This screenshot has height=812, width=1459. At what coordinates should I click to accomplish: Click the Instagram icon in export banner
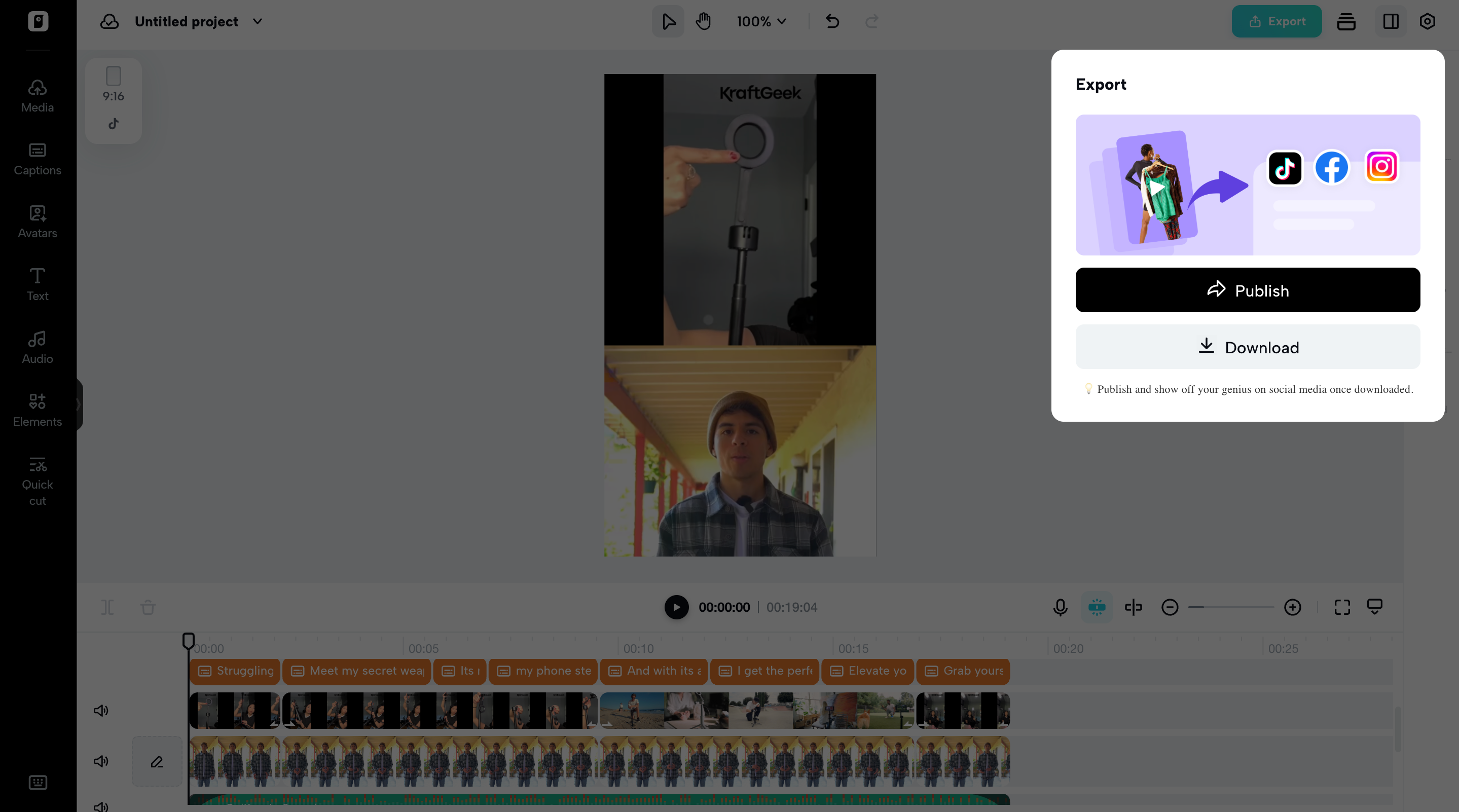(x=1381, y=166)
